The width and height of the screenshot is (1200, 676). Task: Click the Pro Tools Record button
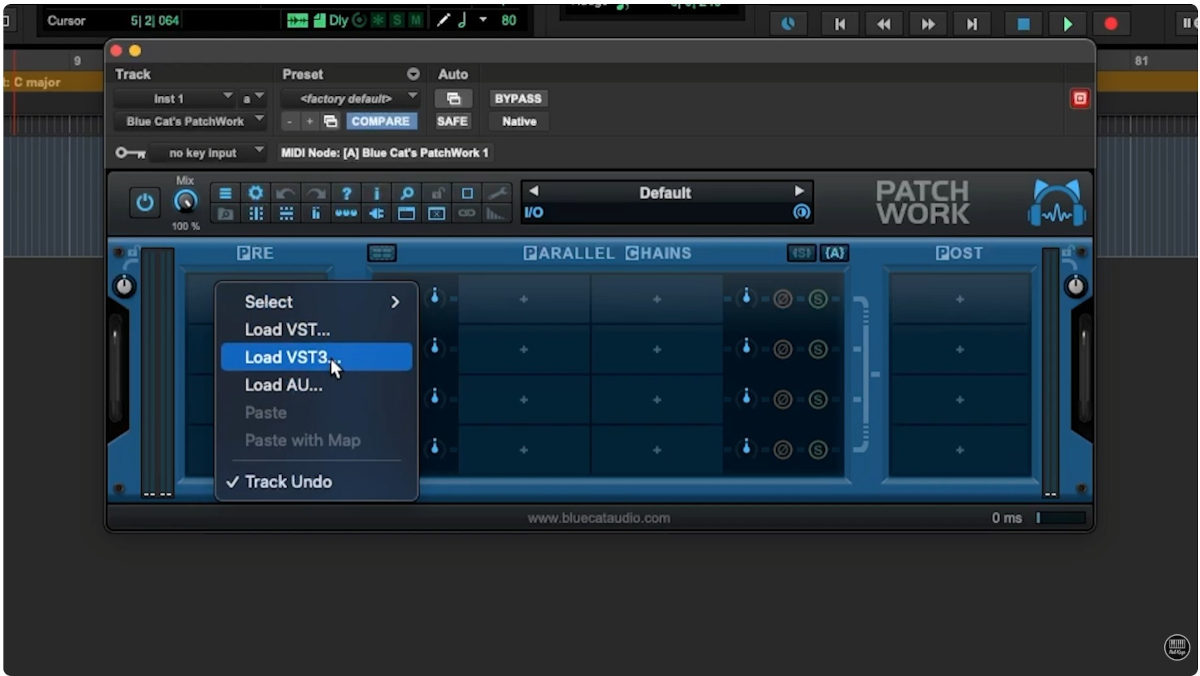tap(1110, 24)
